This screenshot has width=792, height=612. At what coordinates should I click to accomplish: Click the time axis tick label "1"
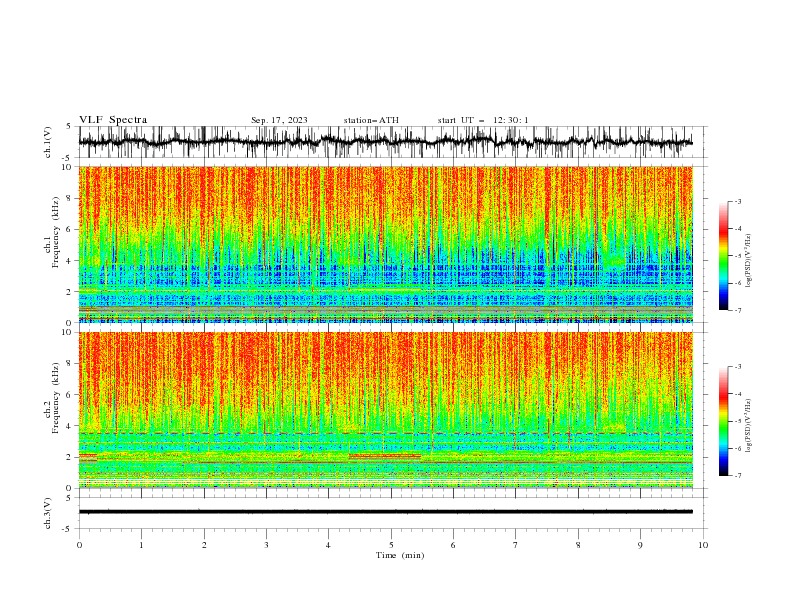[141, 545]
